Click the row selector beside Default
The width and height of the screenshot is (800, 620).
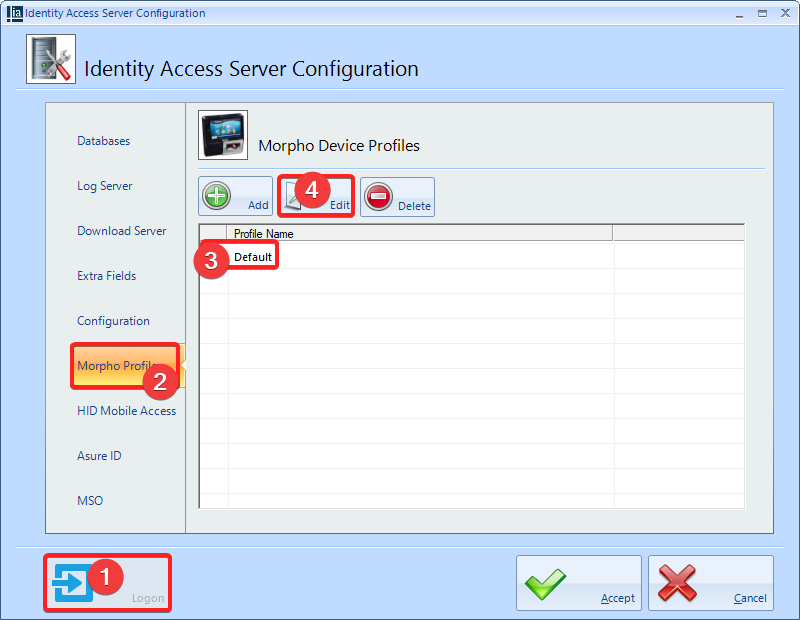[x=214, y=257]
